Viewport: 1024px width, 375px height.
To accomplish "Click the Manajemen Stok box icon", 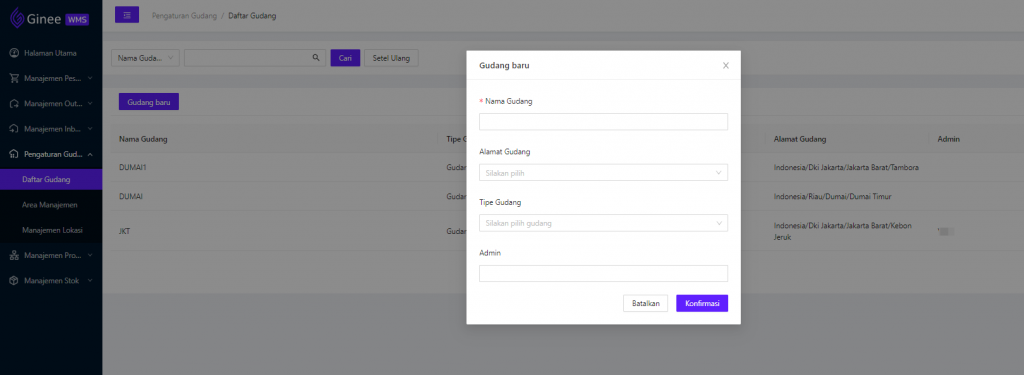I will [x=14, y=281].
